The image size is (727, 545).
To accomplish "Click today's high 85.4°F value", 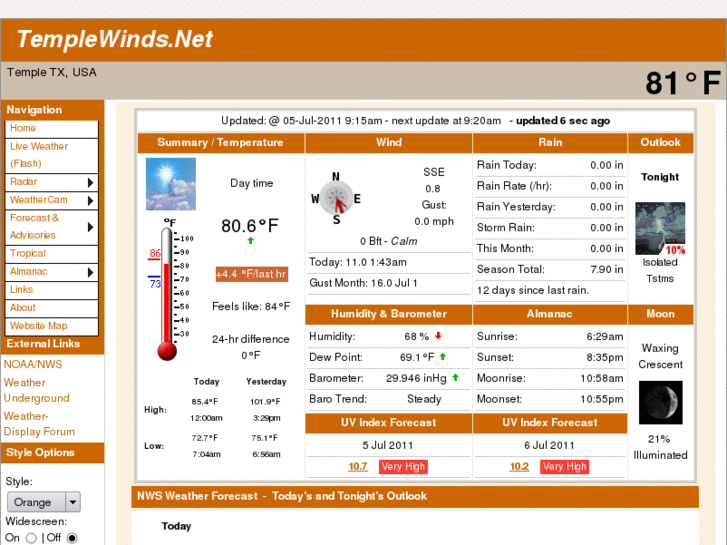I will pos(205,402).
